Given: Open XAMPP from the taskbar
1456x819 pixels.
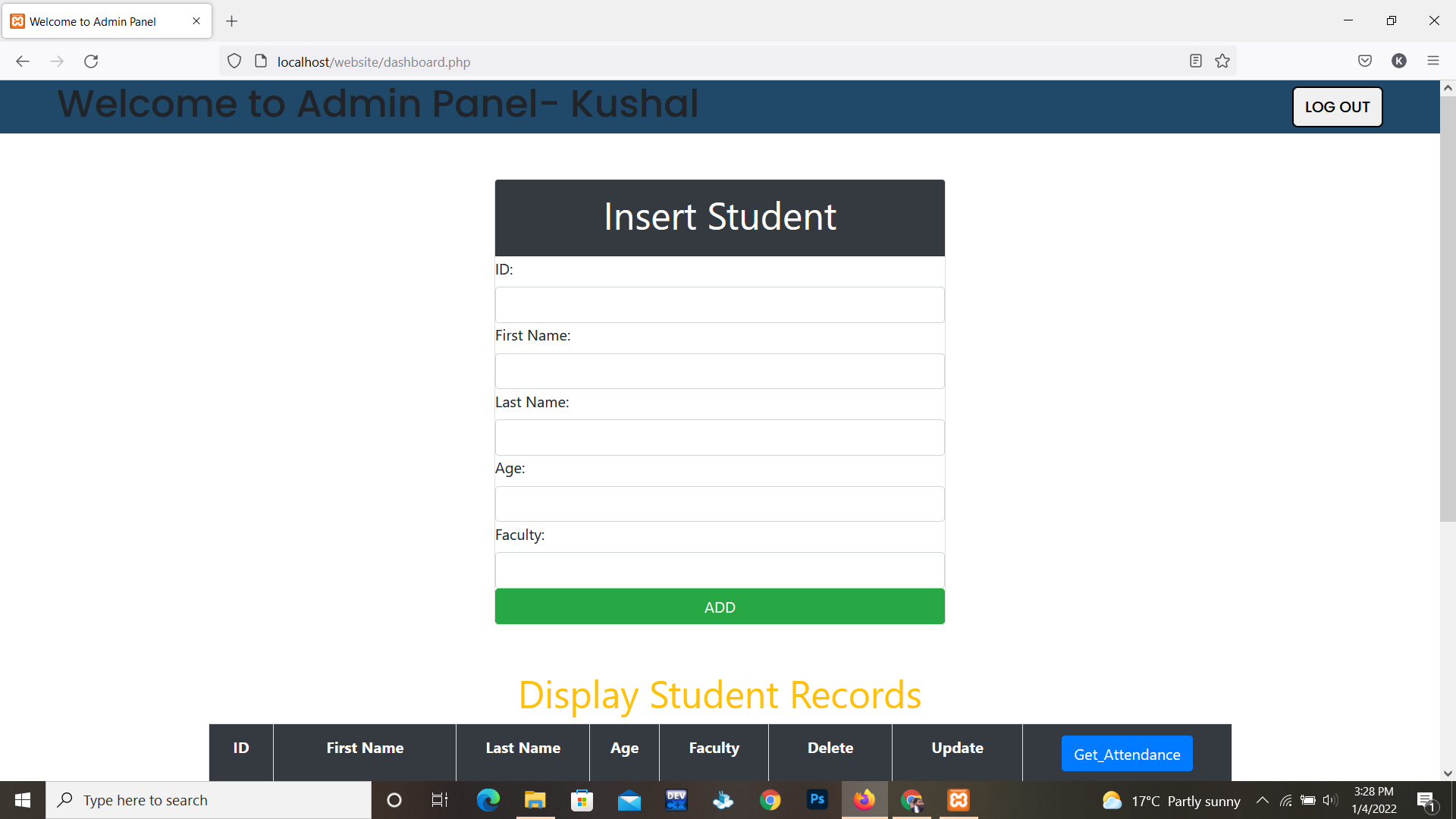Looking at the screenshot, I should [x=959, y=800].
